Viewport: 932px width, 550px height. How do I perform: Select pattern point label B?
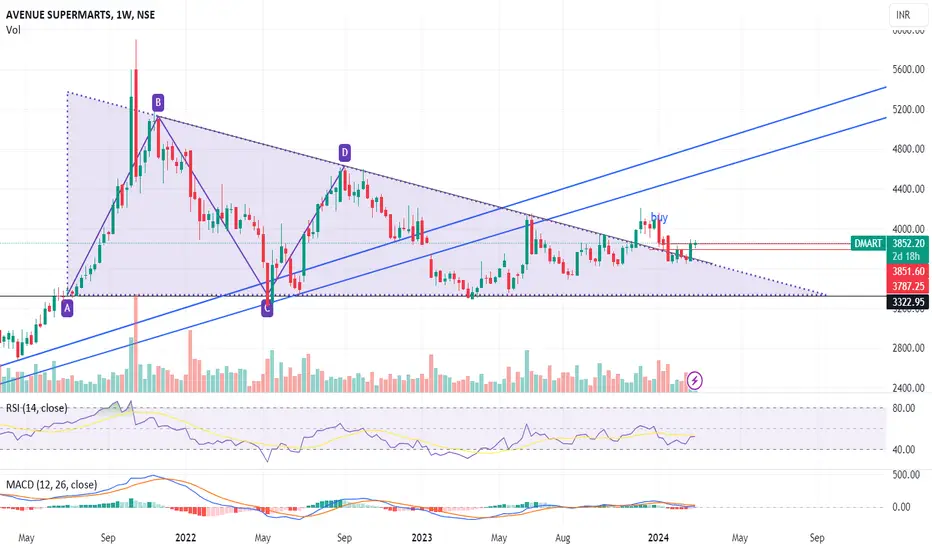point(158,102)
